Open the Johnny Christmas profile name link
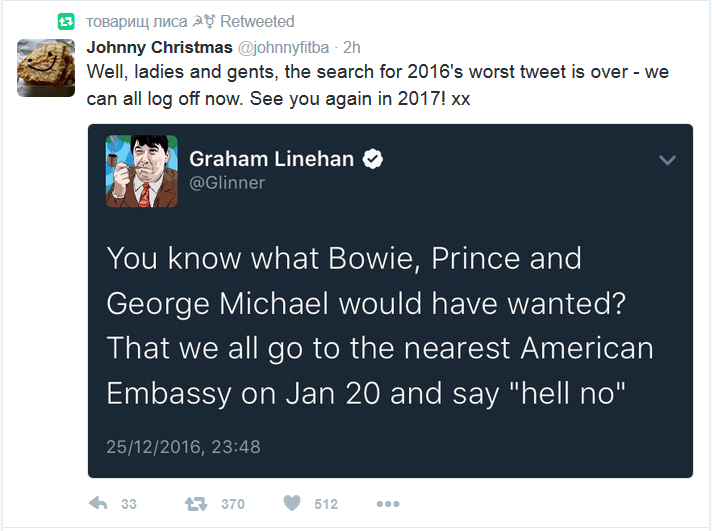 [x=159, y=47]
